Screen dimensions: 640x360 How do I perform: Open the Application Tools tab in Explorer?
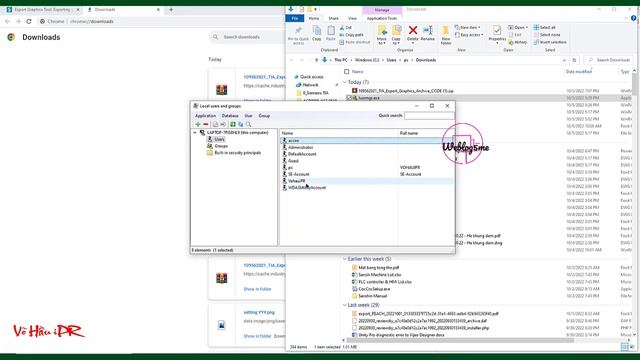click(x=381, y=18)
